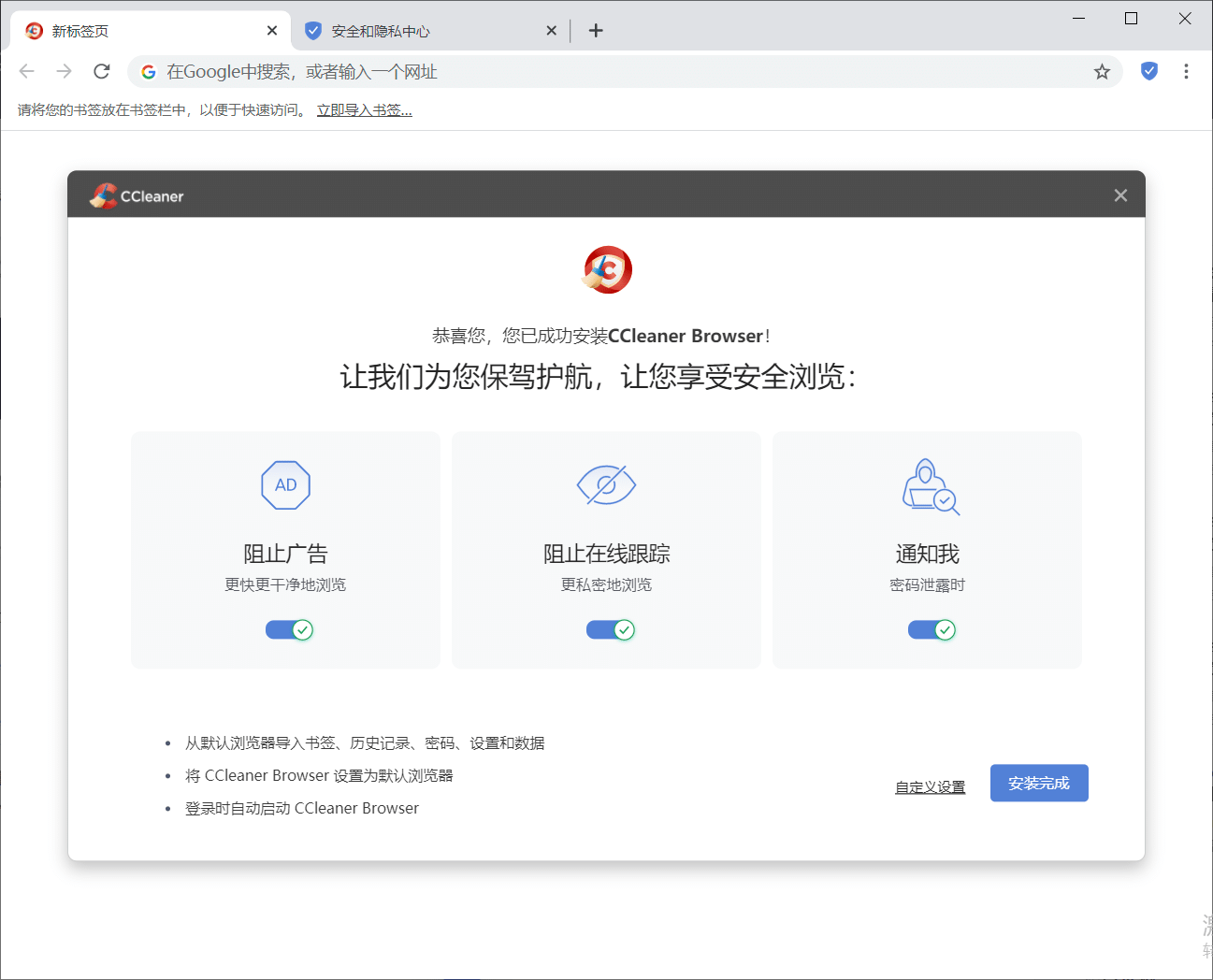Image resolution: width=1213 pixels, height=980 pixels.
Task: Click the crossed-out eye tracking icon
Action: pyautogui.click(x=606, y=484)
